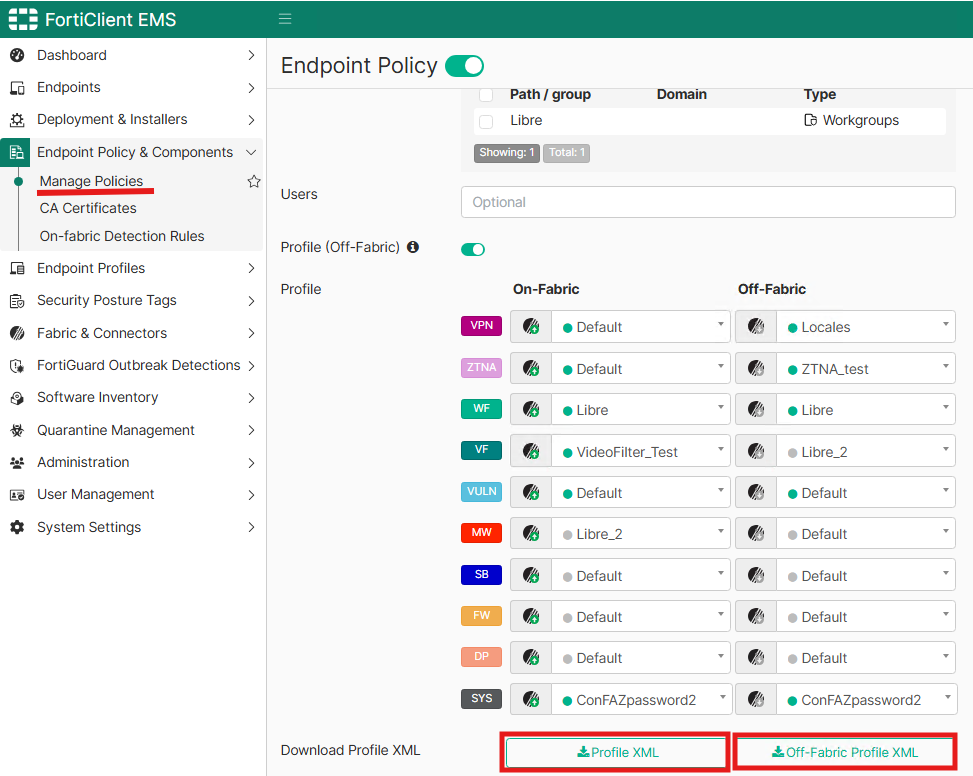
Task: Download the Profile XML
Action: 616,752
